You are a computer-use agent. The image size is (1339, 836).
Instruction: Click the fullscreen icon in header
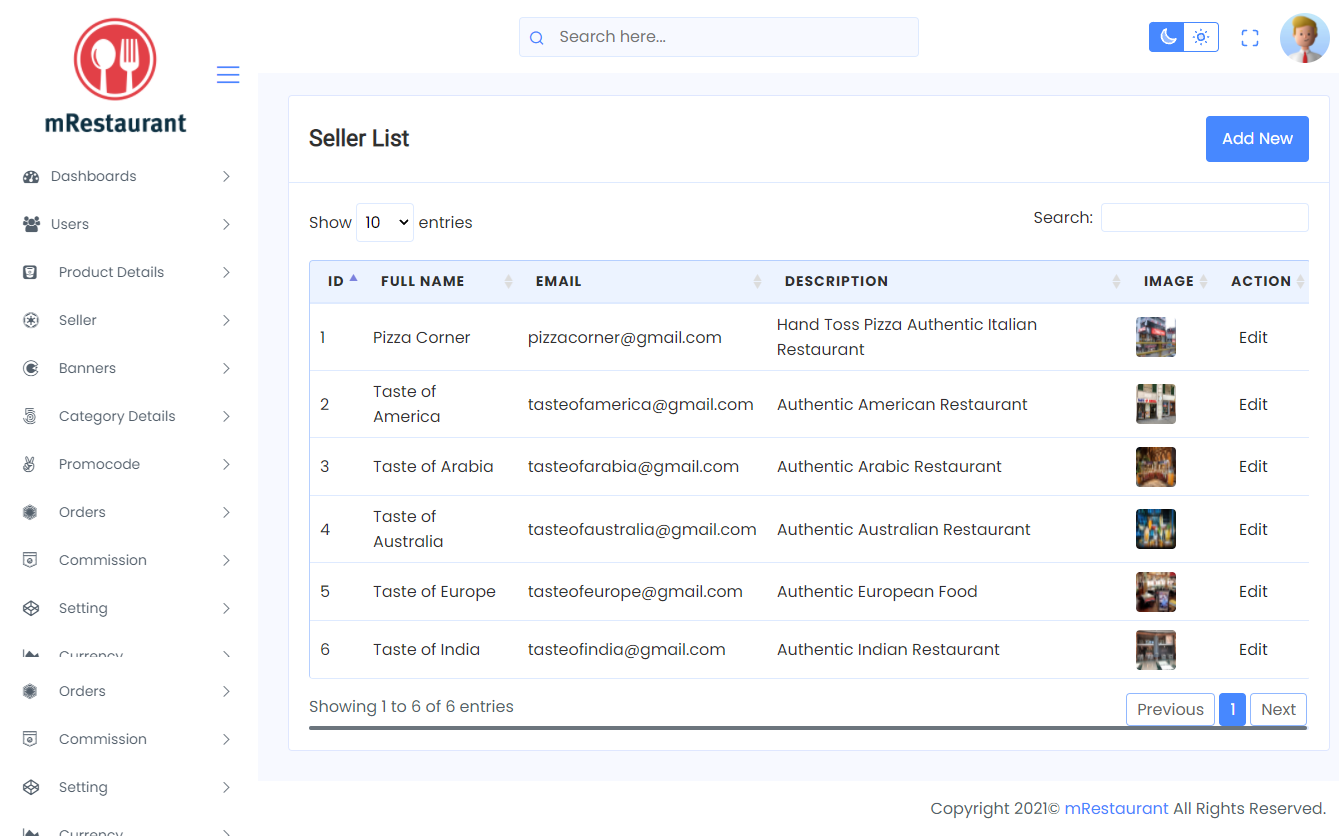(1249, 38)
